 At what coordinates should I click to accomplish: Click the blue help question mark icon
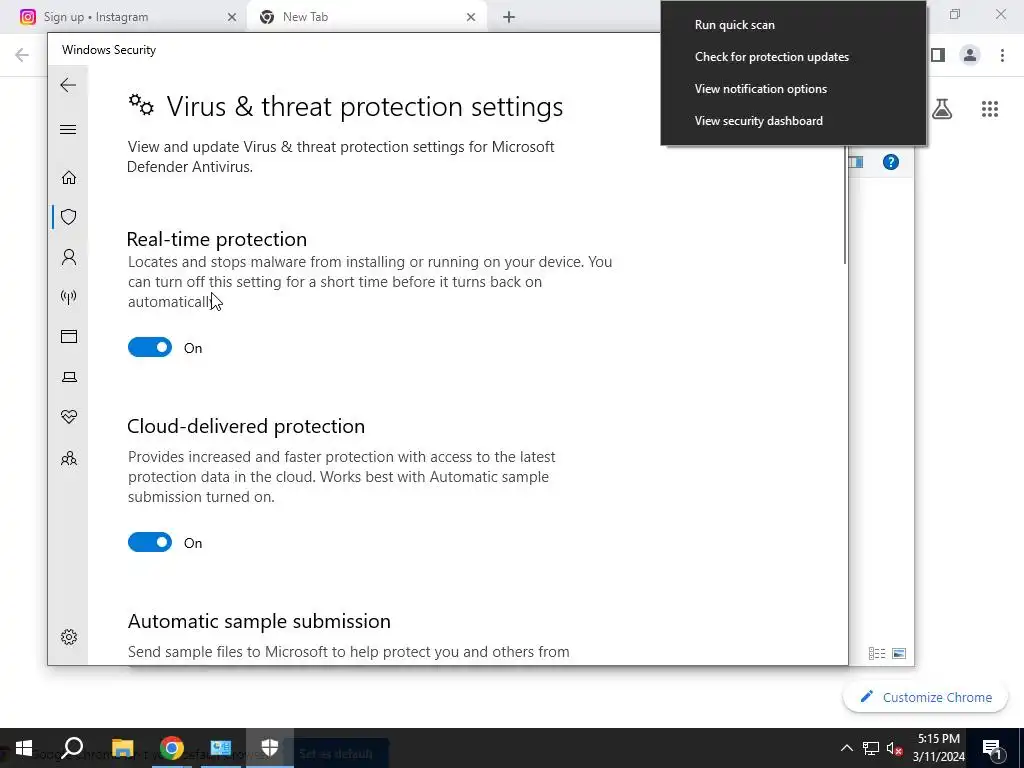tap(891, 162)
